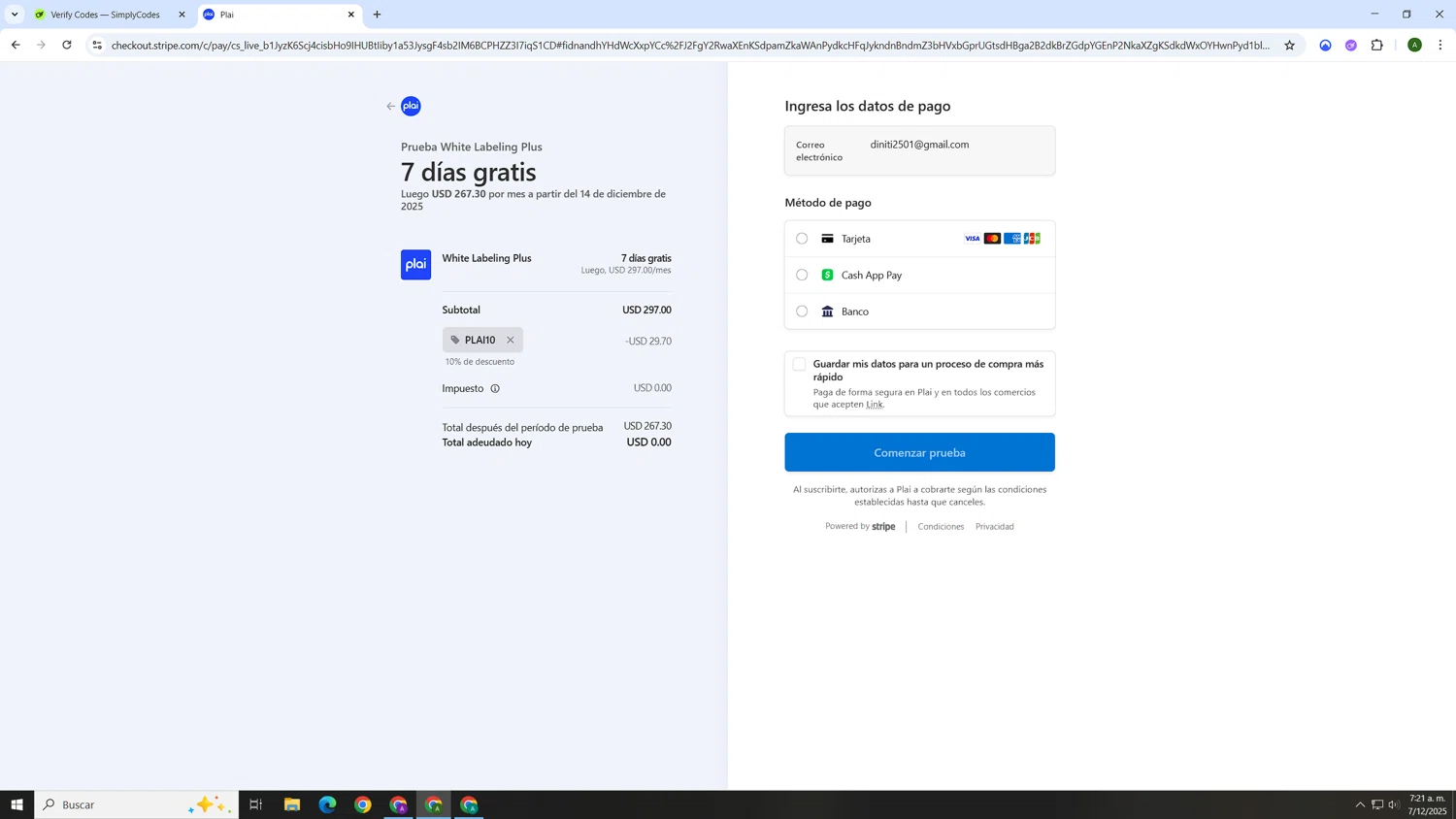The width and height of the screenshot is (1456, 819).
Task: Open the Windows Start menu
Action: pos(17,804)
